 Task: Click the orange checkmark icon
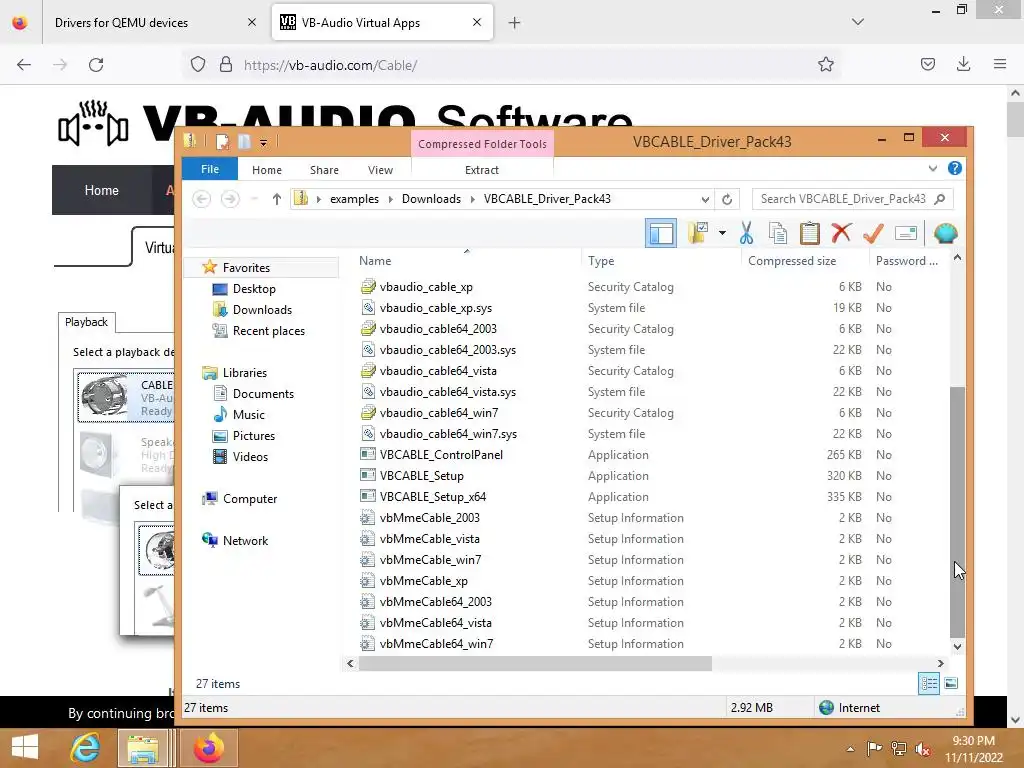[873, 233]
